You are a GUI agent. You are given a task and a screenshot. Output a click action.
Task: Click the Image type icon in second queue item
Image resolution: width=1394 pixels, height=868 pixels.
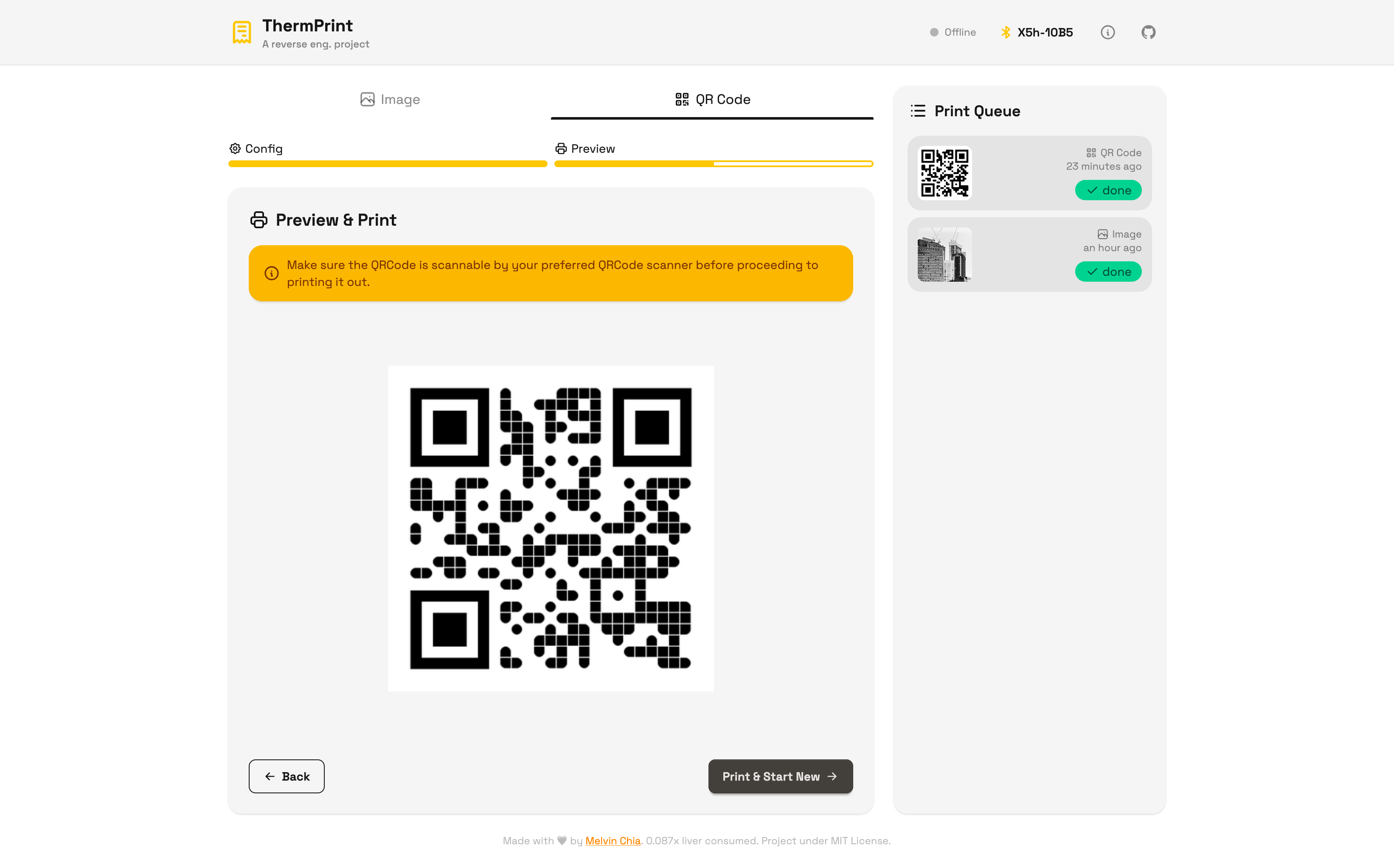coord(1102,234)
